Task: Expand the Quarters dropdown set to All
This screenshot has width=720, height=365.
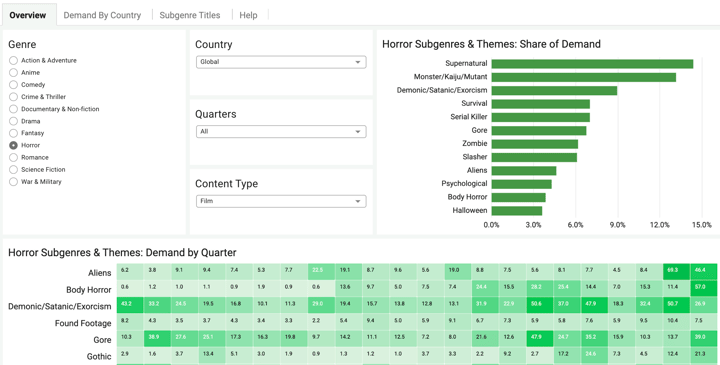Action: coord(281,132)
